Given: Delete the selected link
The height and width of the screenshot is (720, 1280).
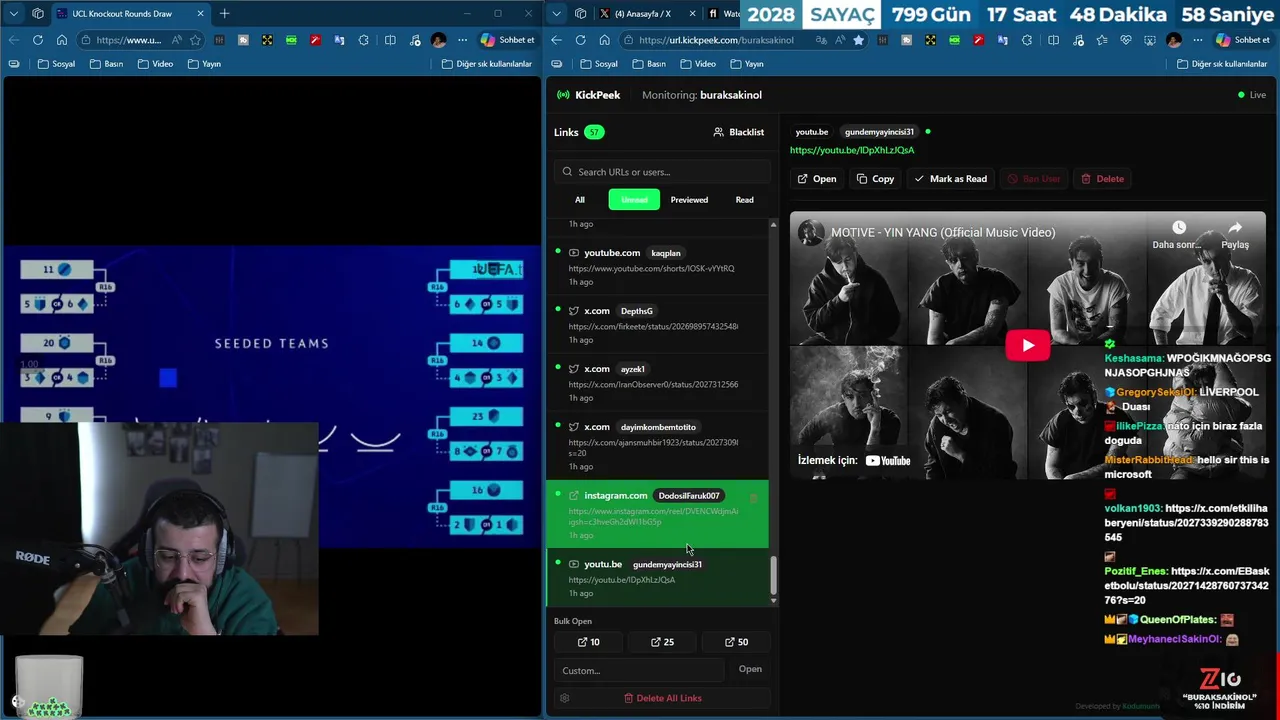Looking at the screenshot, I should (x=1102, y=179).
